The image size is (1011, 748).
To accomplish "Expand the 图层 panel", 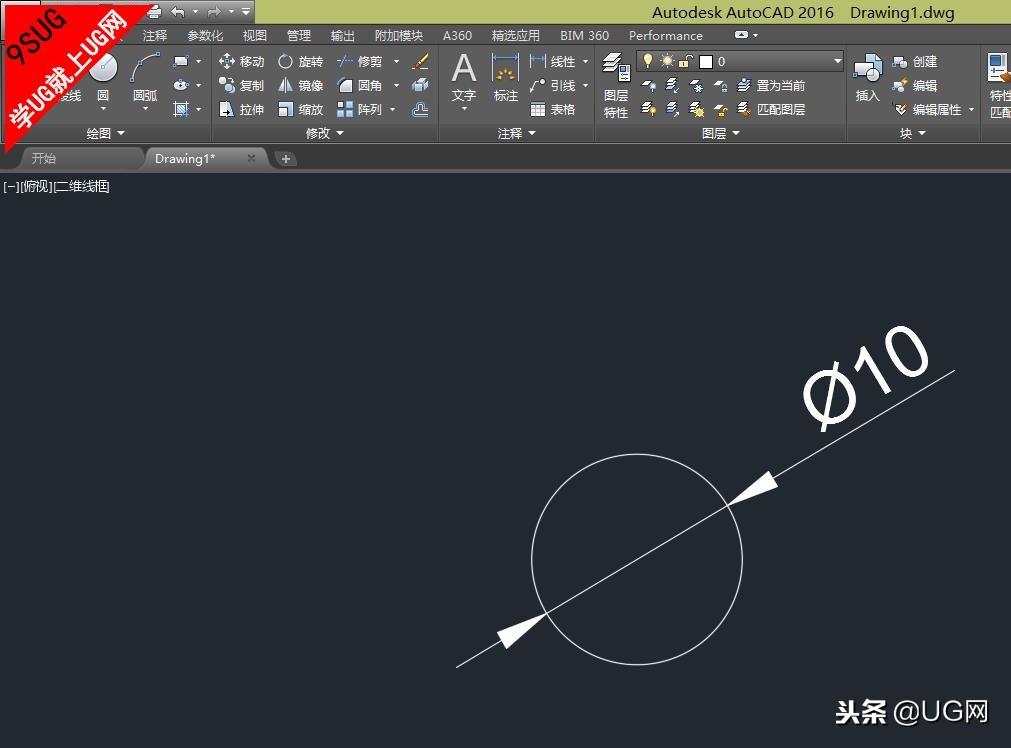I will click(x=721, y=133).
